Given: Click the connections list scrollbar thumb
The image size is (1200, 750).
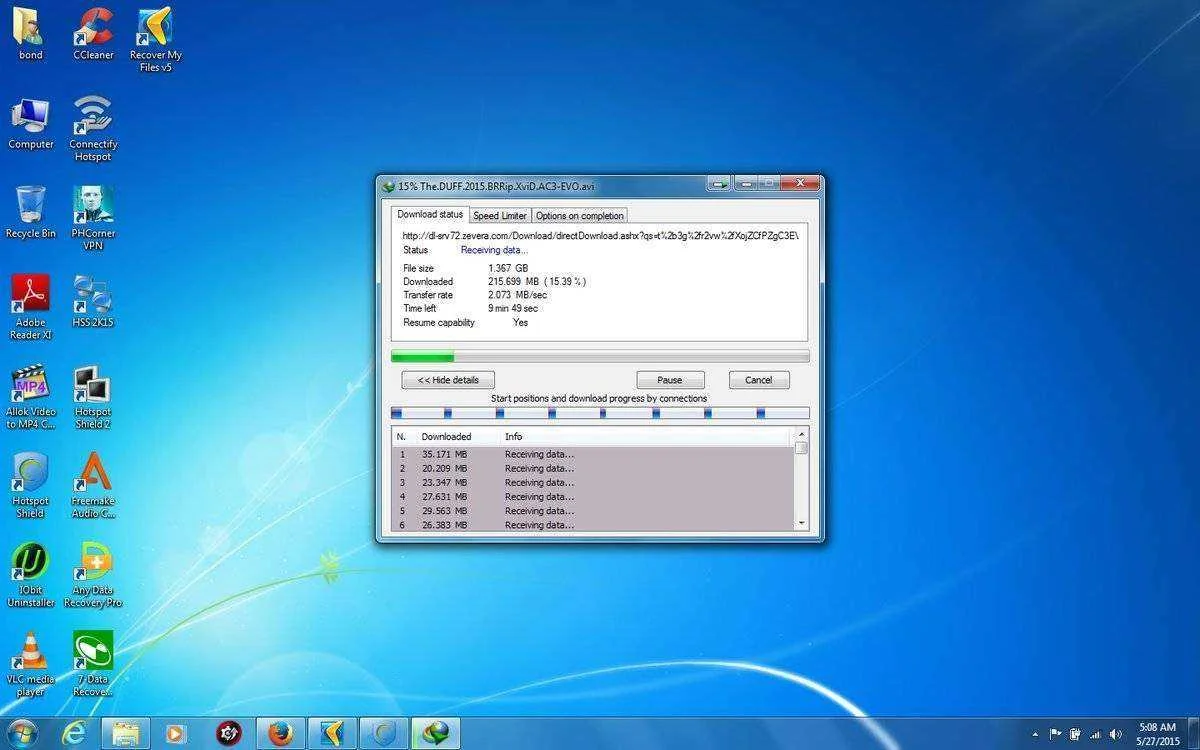Looking at the screenshot, I should (x=801, y=448).
